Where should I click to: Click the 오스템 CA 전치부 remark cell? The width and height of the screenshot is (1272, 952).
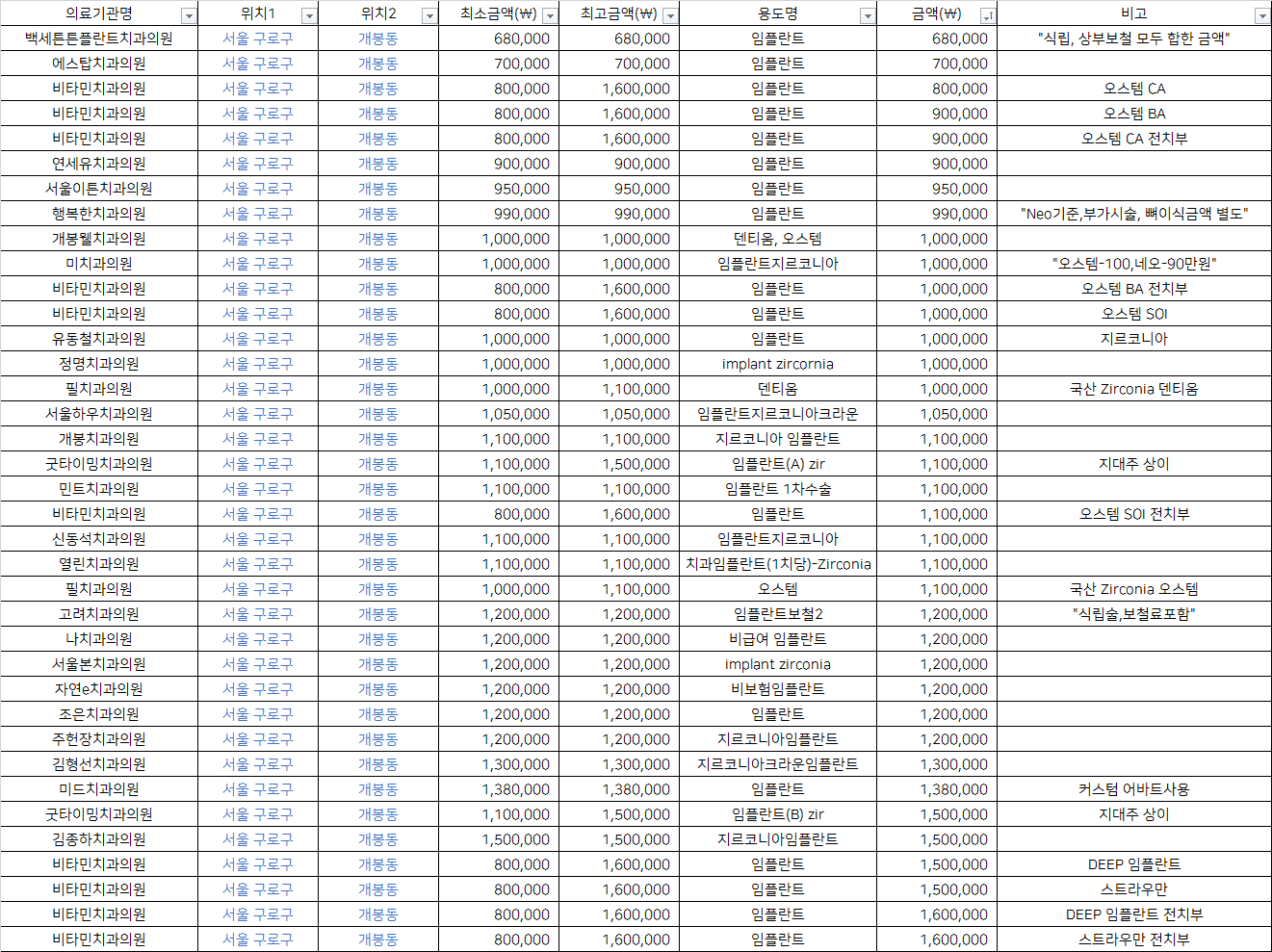[x=1134, y=139]
